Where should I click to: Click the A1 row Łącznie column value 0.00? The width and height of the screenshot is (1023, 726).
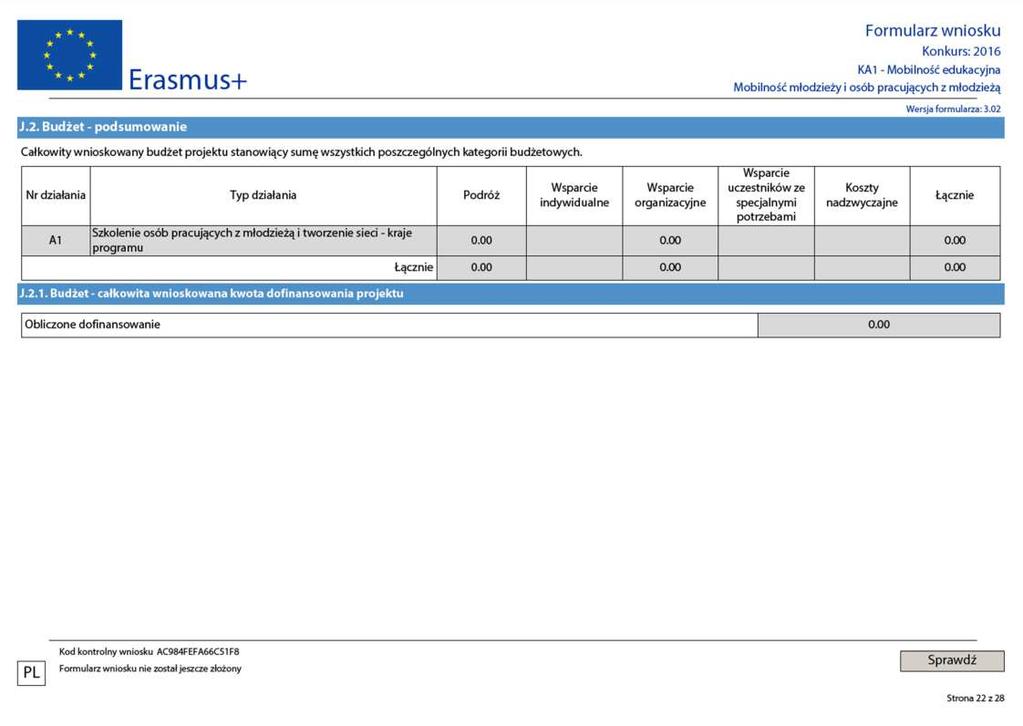954,240
